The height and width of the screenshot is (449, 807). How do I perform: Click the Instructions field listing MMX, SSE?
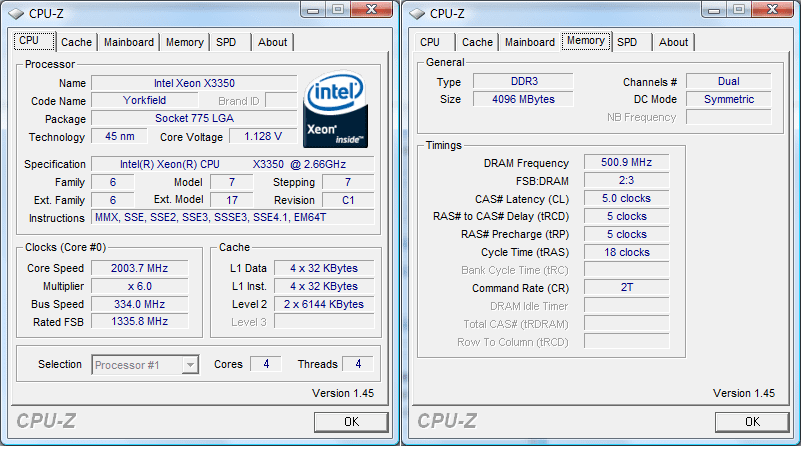click(233, 217)
